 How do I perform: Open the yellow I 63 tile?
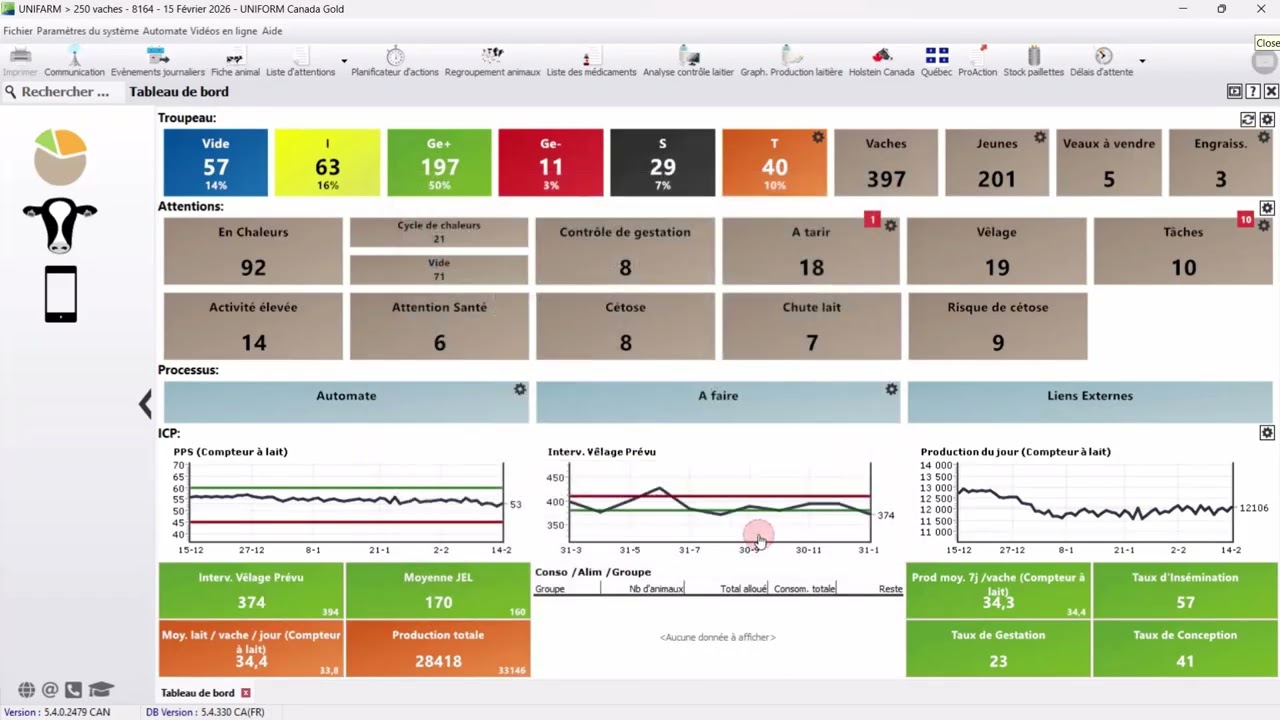327,162
